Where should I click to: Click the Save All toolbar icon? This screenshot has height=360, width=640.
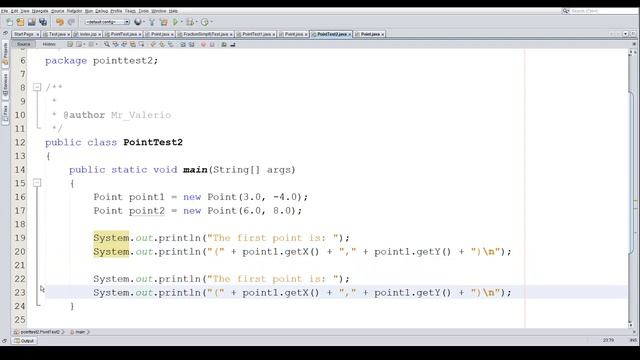[x=43, y=22]
